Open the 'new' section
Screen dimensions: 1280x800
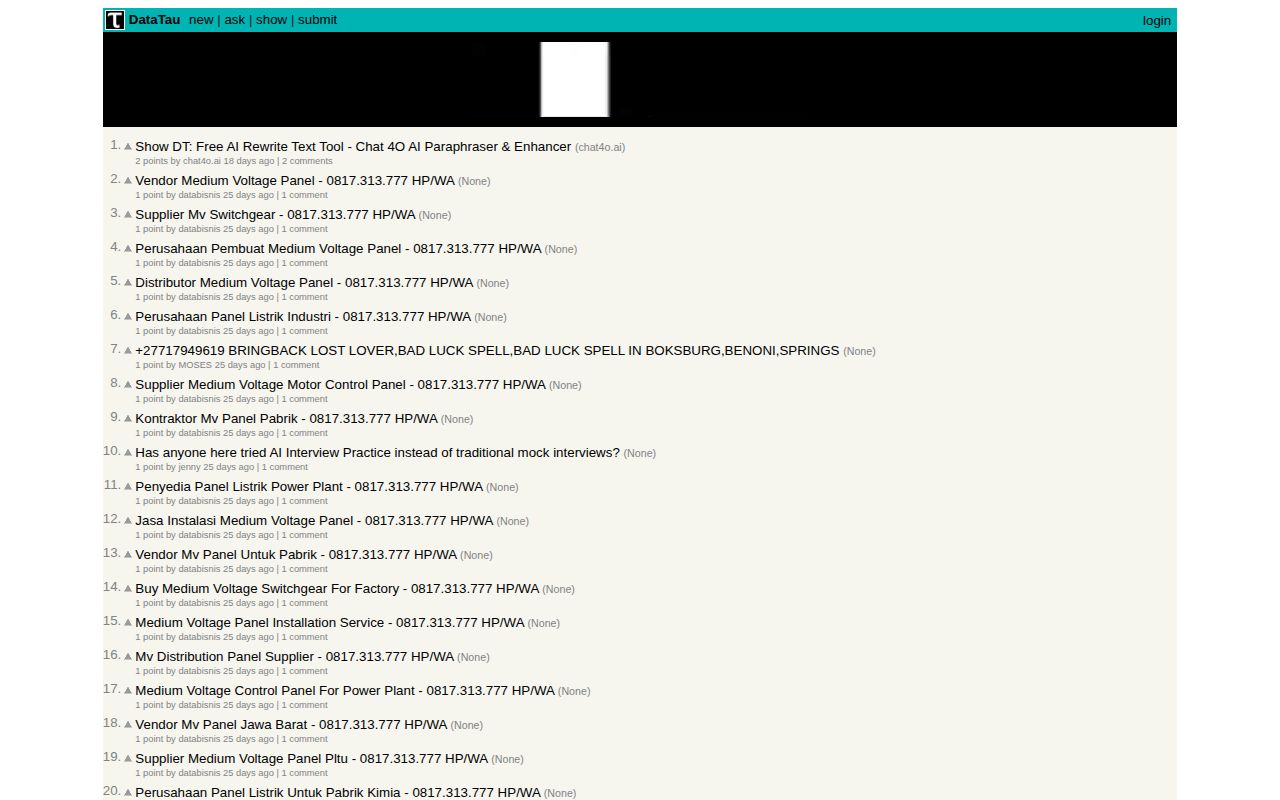coord(201,19)
